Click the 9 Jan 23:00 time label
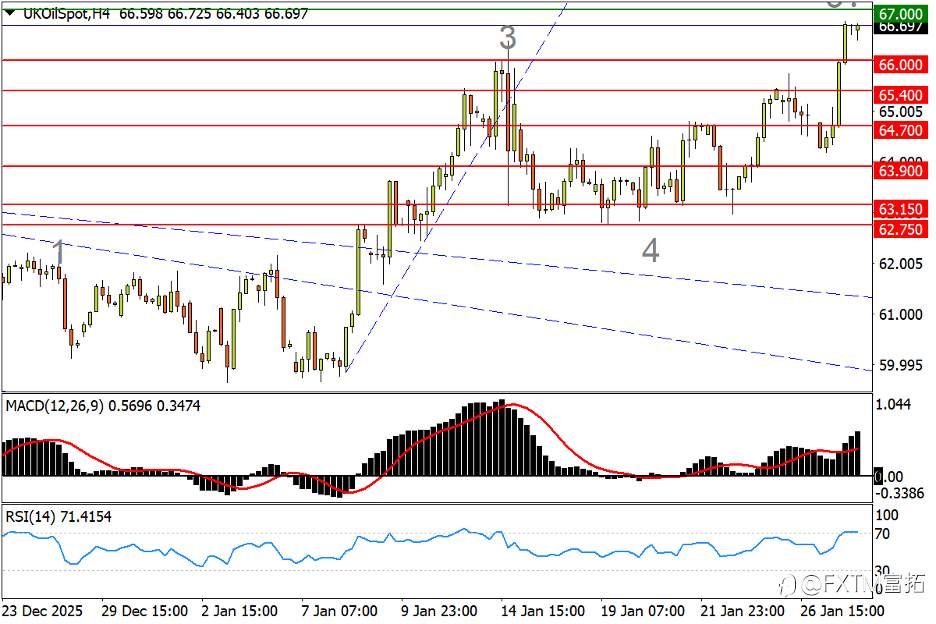Viewport: 936px width, 624px height. click(439, 611)
